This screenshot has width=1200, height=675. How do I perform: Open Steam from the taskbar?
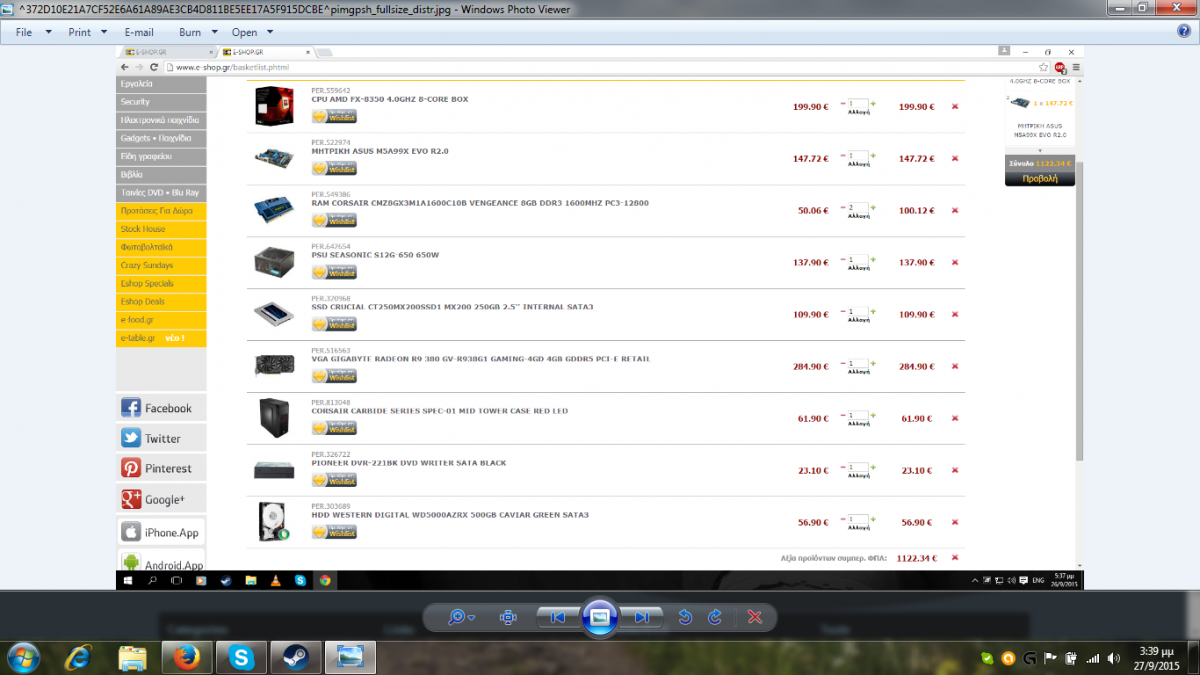pos(295,657)
